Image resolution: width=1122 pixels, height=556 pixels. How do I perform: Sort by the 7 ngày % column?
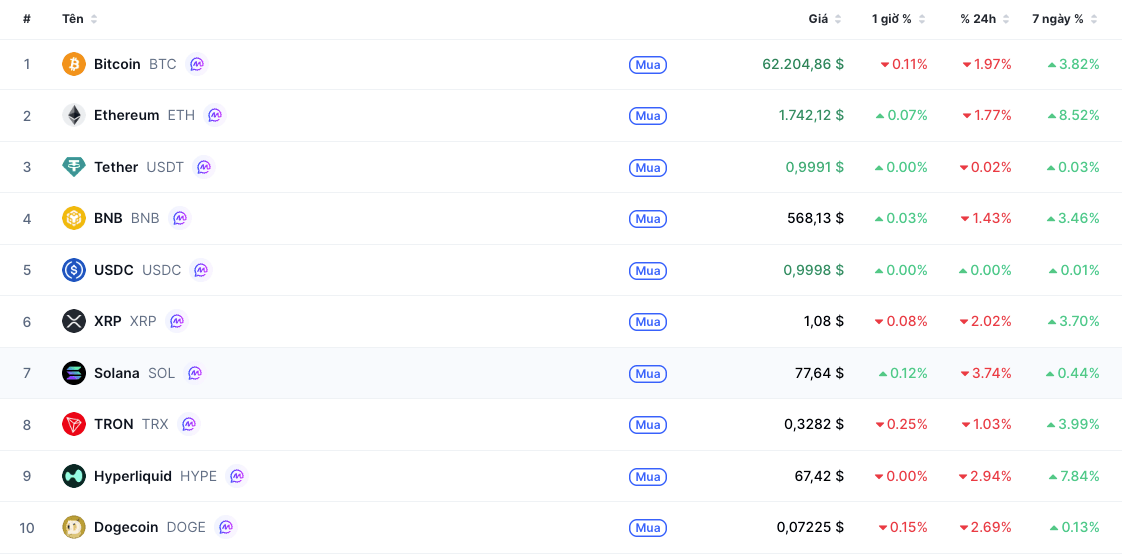point(1065,19)
